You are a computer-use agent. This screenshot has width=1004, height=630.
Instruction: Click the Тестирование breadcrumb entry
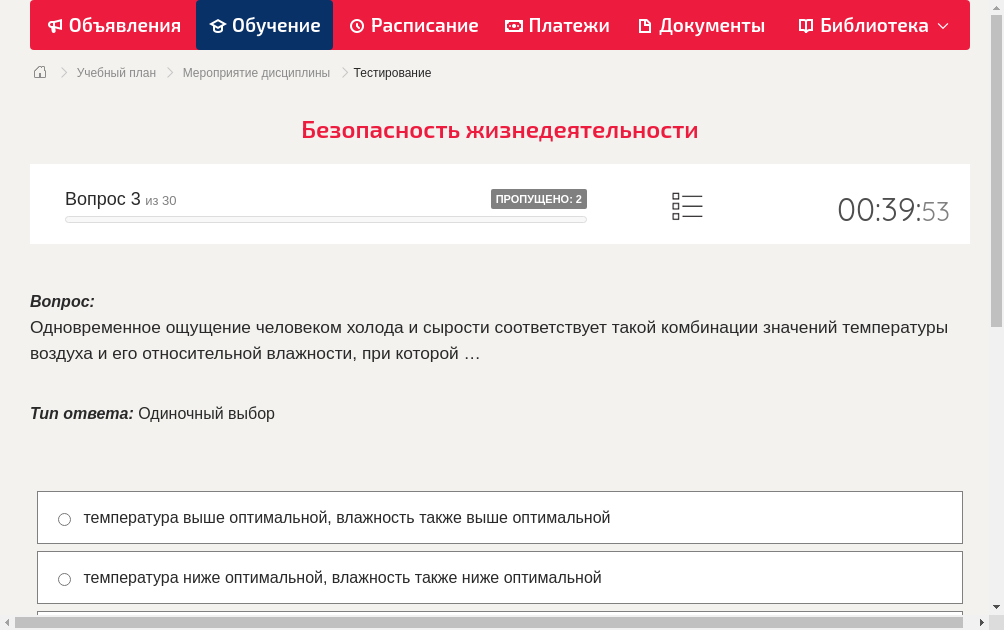391,72
